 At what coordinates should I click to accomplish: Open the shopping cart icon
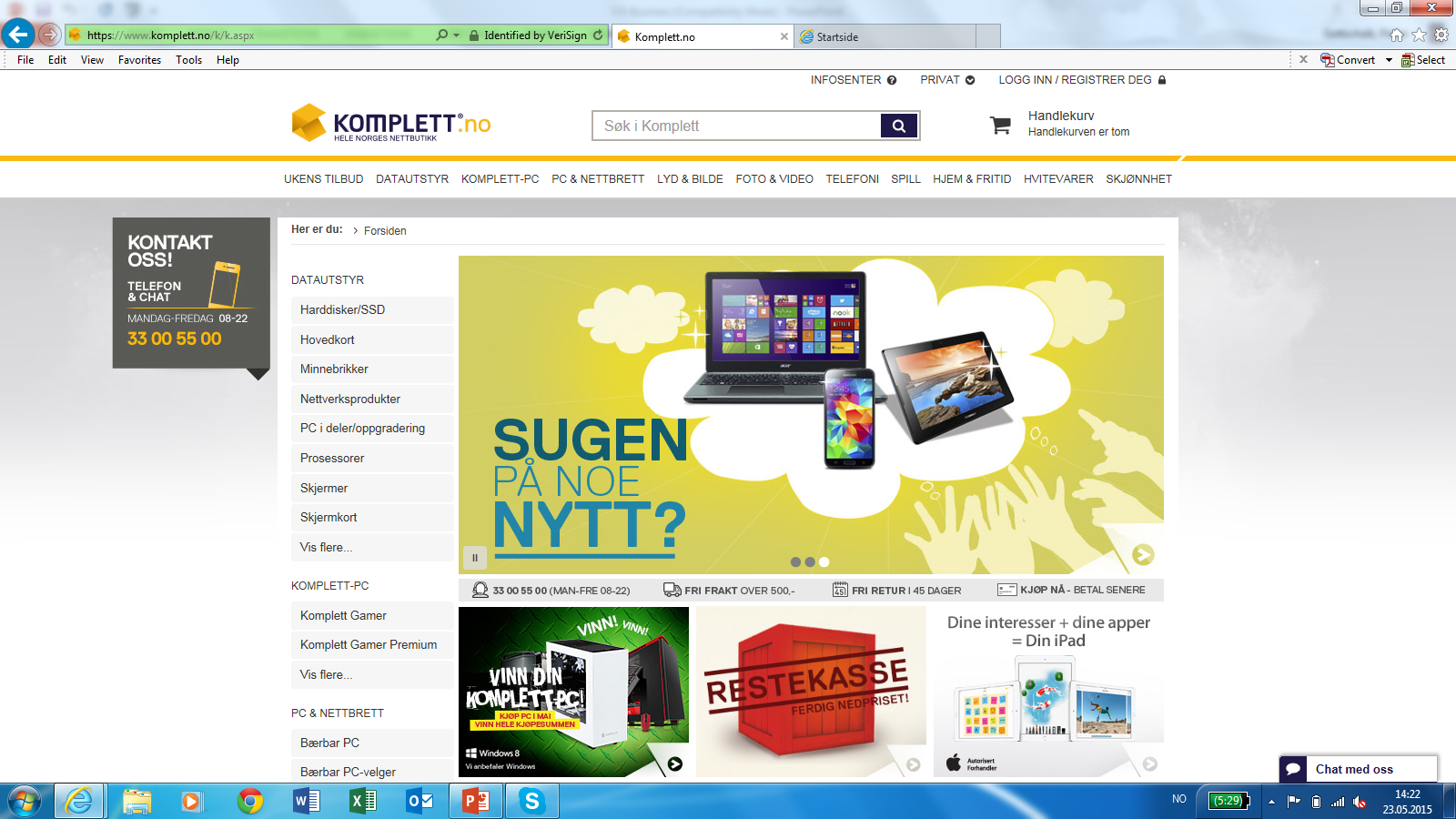point(1000,125)
